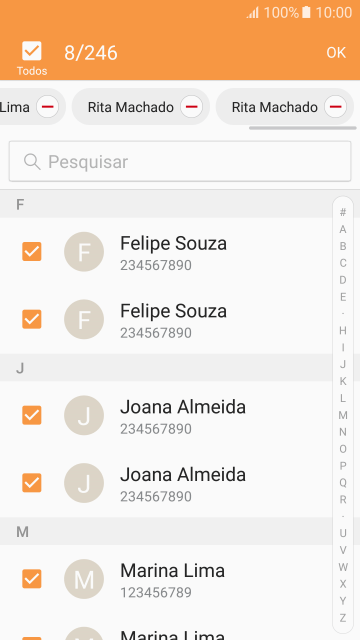Uncheck the first Felipe Souza contact
Screen dimensions: 360x640
[32, 251]
